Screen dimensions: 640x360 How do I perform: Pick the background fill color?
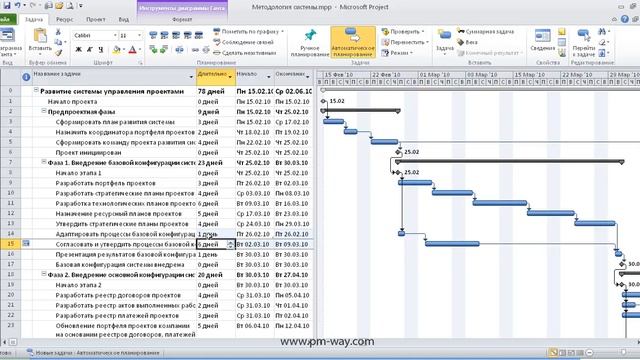pyautogui.click(x=116, y=50)
